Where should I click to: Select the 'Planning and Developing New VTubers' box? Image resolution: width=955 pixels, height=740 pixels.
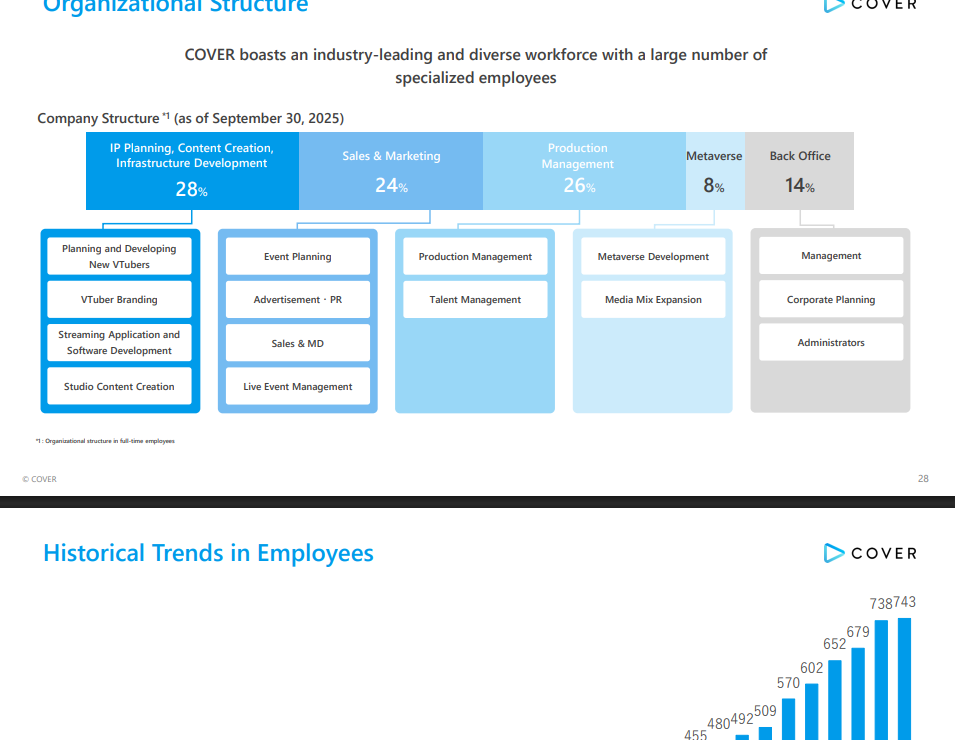[119, 256]
